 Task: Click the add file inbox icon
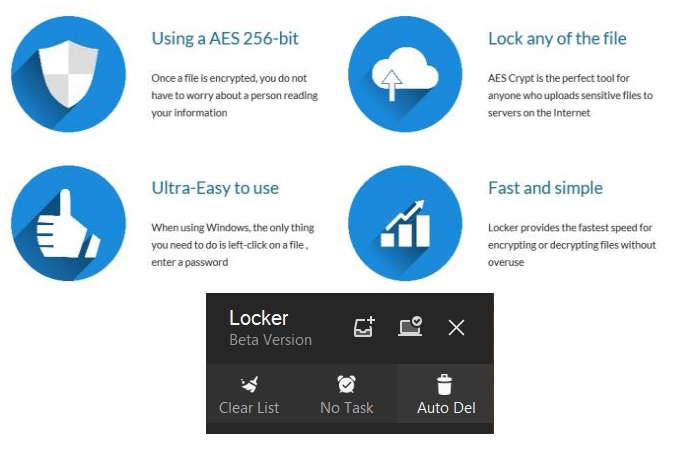(363, 327)
